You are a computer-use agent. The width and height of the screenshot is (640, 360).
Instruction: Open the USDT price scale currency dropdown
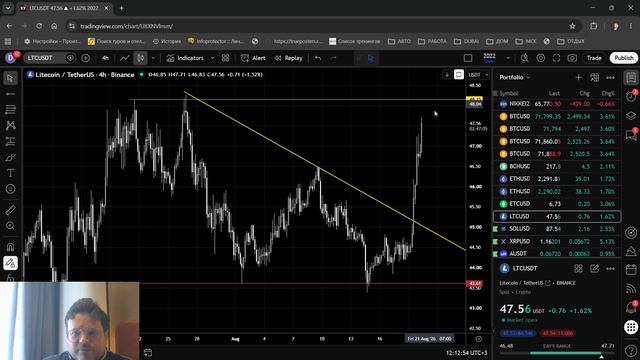[x=478, y=75]
